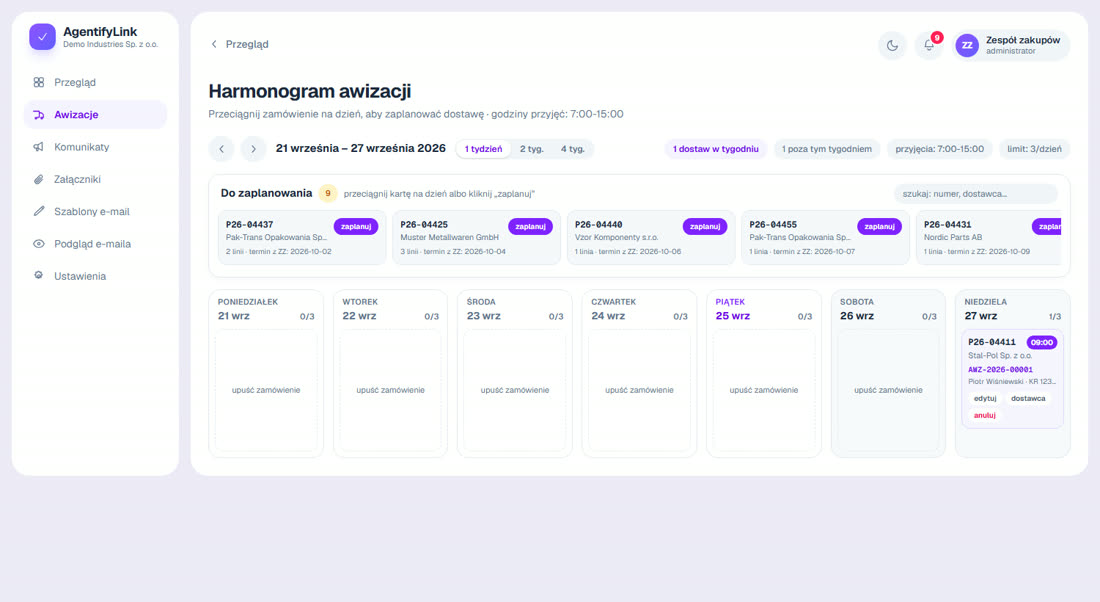1100x602 pixels.
Task: Open the Zespół zakupów user menu
Action: click(1011, 46)
